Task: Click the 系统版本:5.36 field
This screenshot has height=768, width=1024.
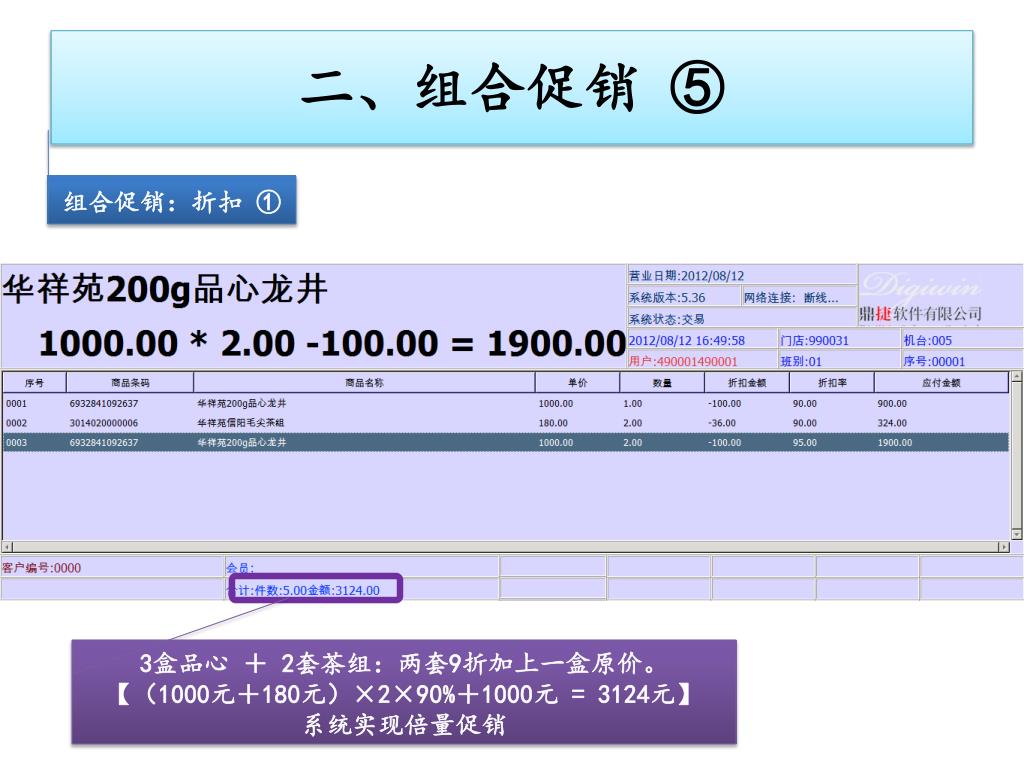Action: pos(684,297)
